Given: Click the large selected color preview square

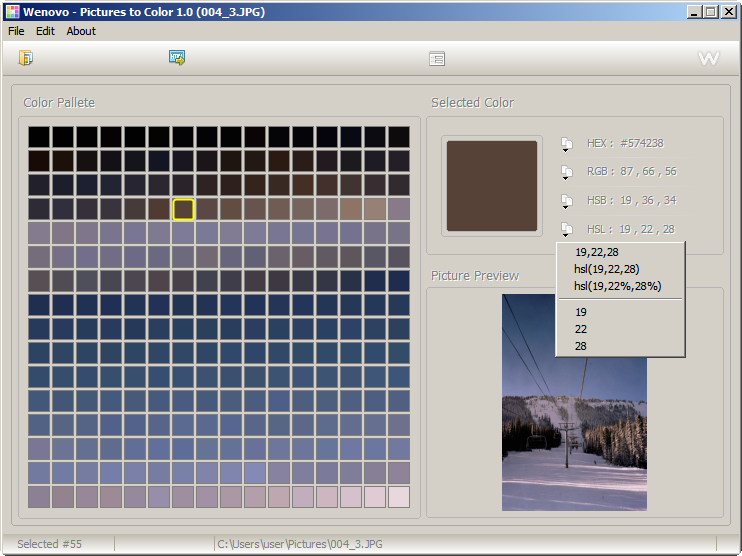Looking at the screenshot, I should pyautogui.click(x=492, y=186).
